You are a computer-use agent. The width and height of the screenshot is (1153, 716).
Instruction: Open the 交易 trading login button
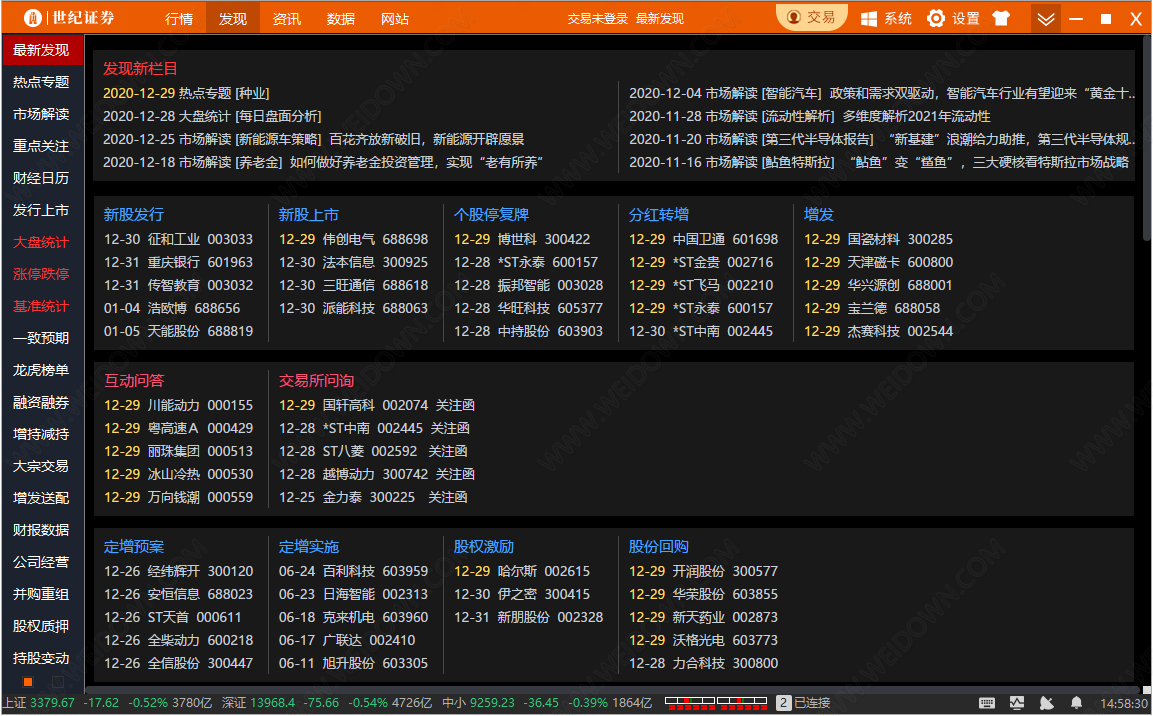812,18
